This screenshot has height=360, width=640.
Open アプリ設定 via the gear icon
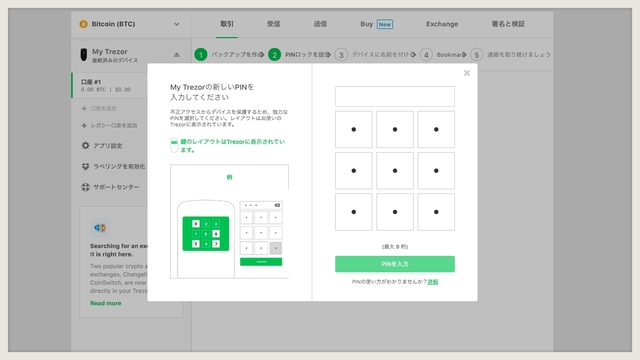pos(85,146)
